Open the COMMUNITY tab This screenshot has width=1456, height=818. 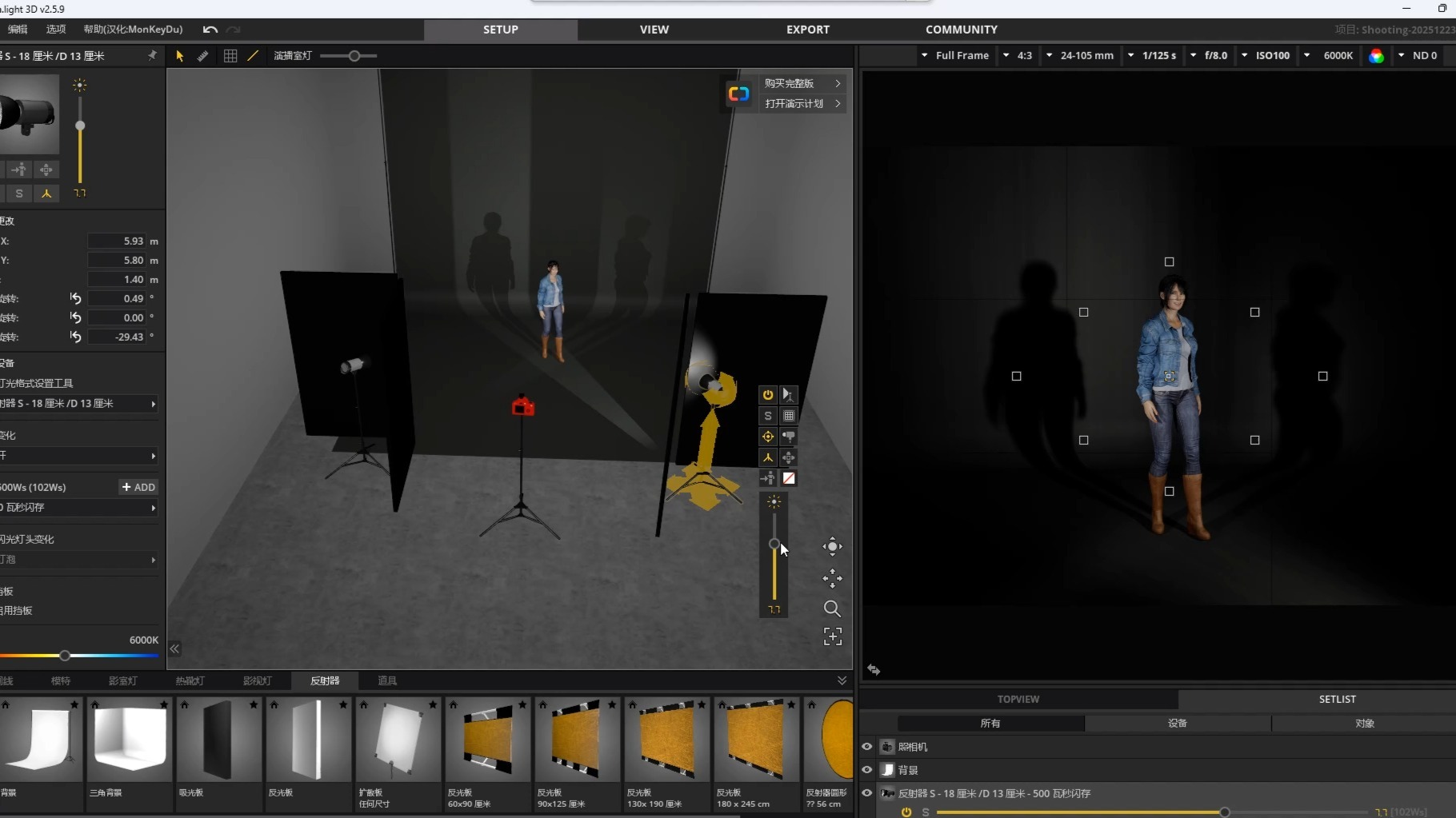point(962,30)
